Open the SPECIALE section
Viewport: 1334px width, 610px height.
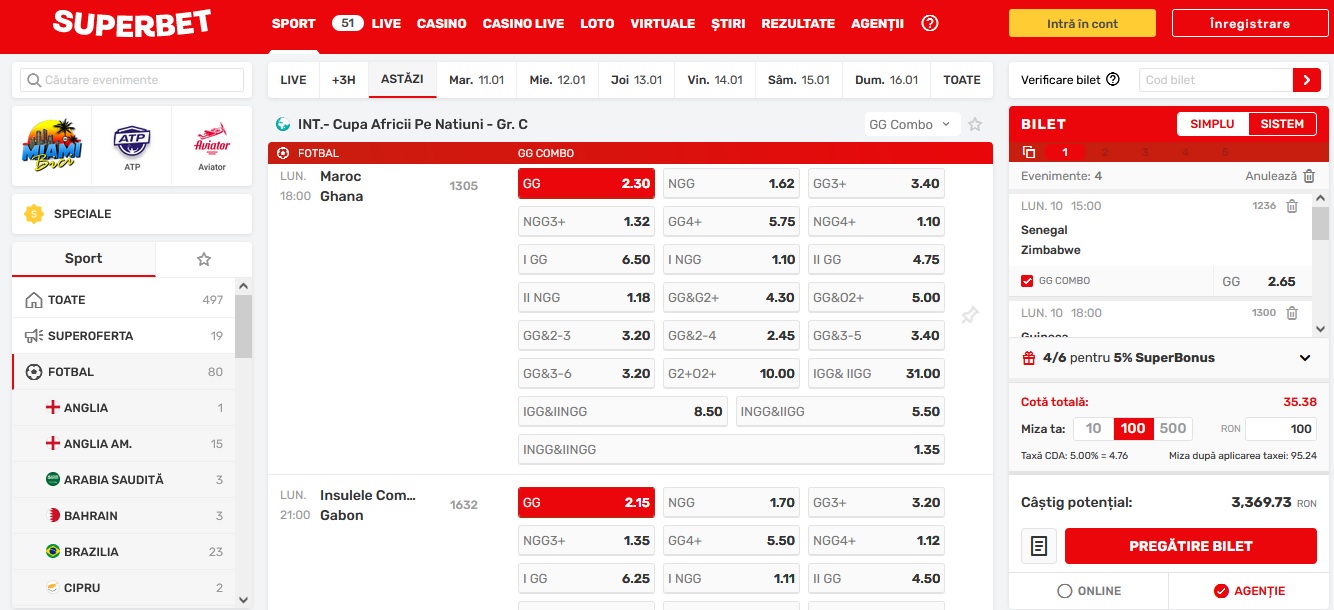[x=132, y=213]
